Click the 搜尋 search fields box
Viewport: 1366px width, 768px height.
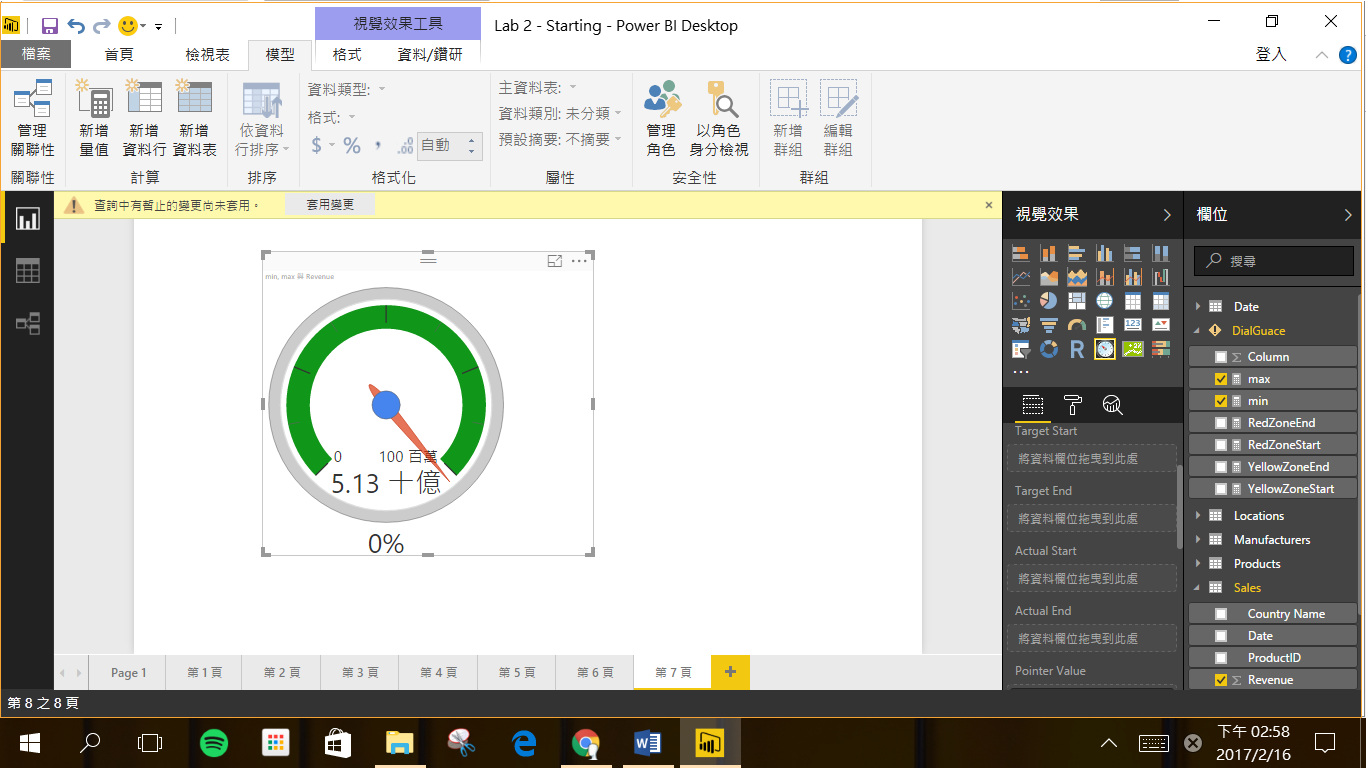tap(1275, 260)
